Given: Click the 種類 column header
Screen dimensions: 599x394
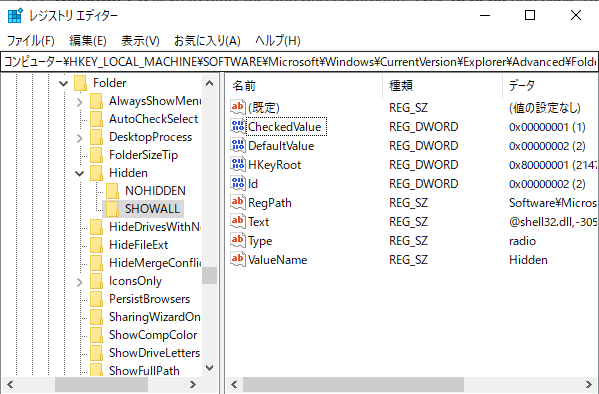Looking at the screenshot, I should pyautogui.click(x=442, y=86).
